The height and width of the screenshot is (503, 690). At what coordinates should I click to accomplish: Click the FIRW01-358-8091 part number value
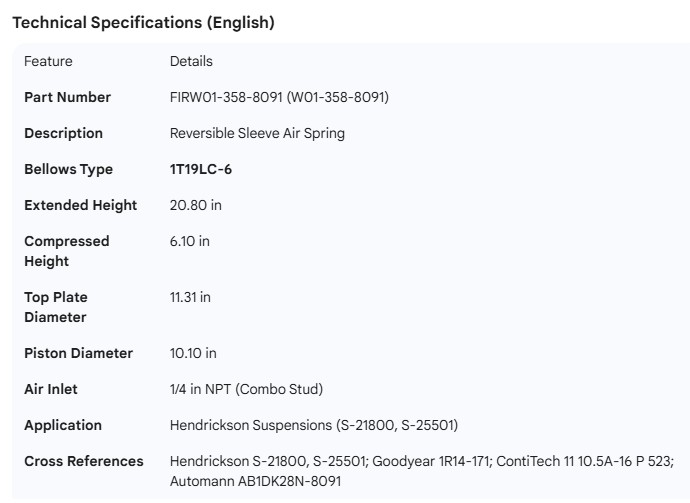(279, 97)
